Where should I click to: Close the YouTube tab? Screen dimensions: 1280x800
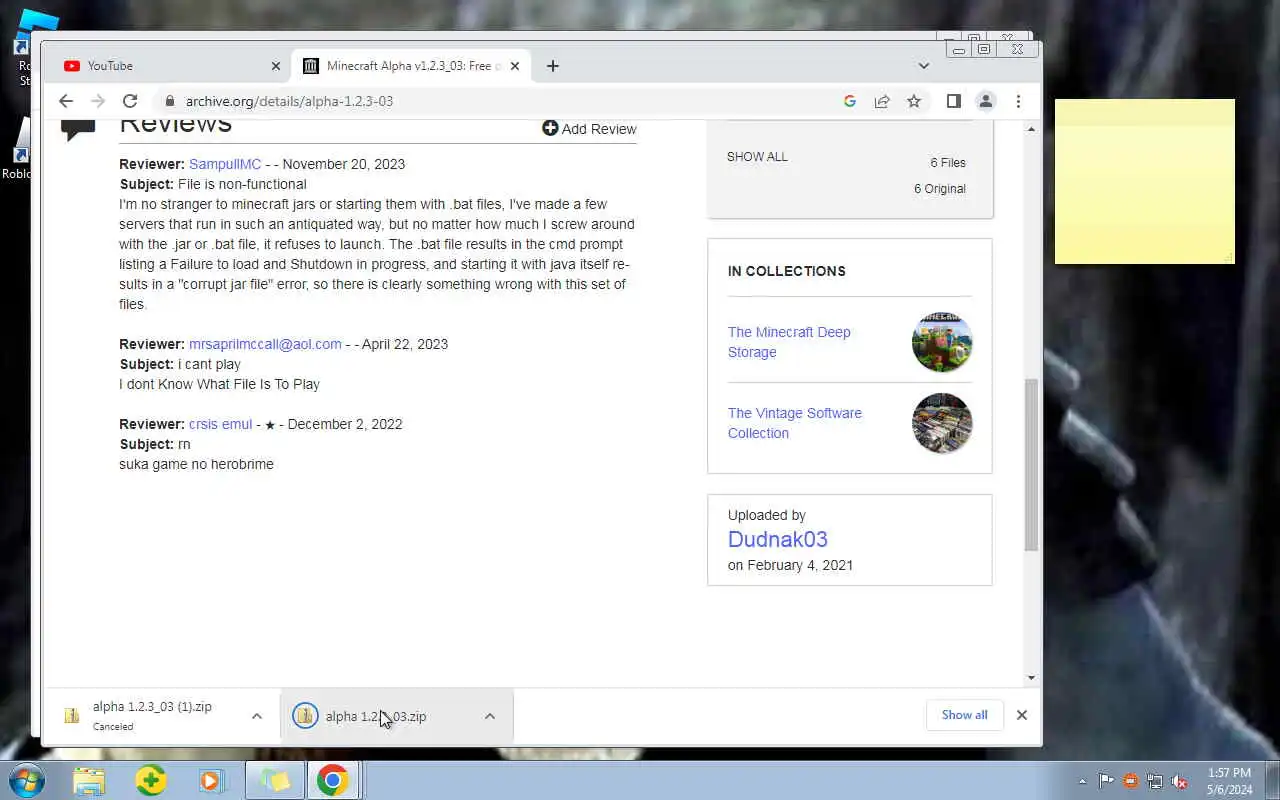tap(276, 66)
